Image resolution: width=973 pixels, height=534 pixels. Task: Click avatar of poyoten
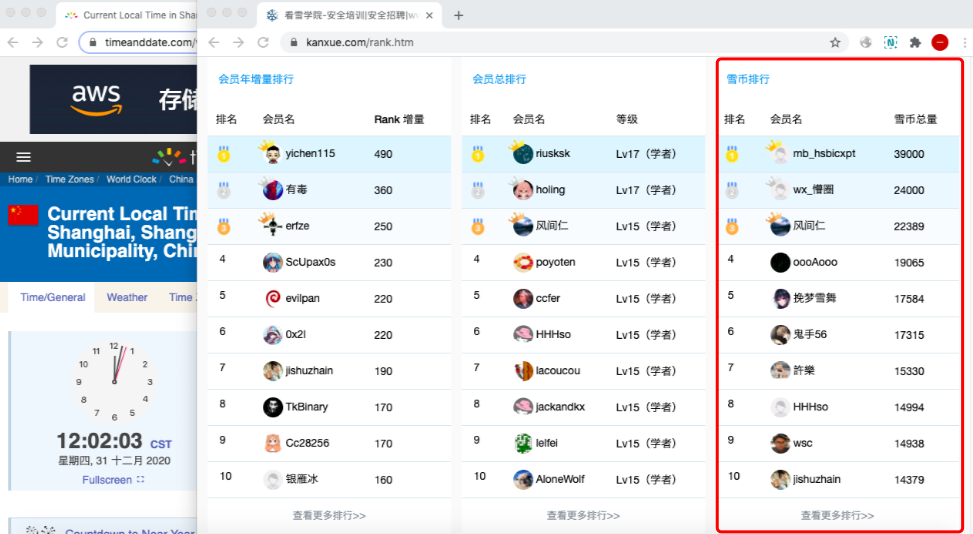(x=522, y=262)
